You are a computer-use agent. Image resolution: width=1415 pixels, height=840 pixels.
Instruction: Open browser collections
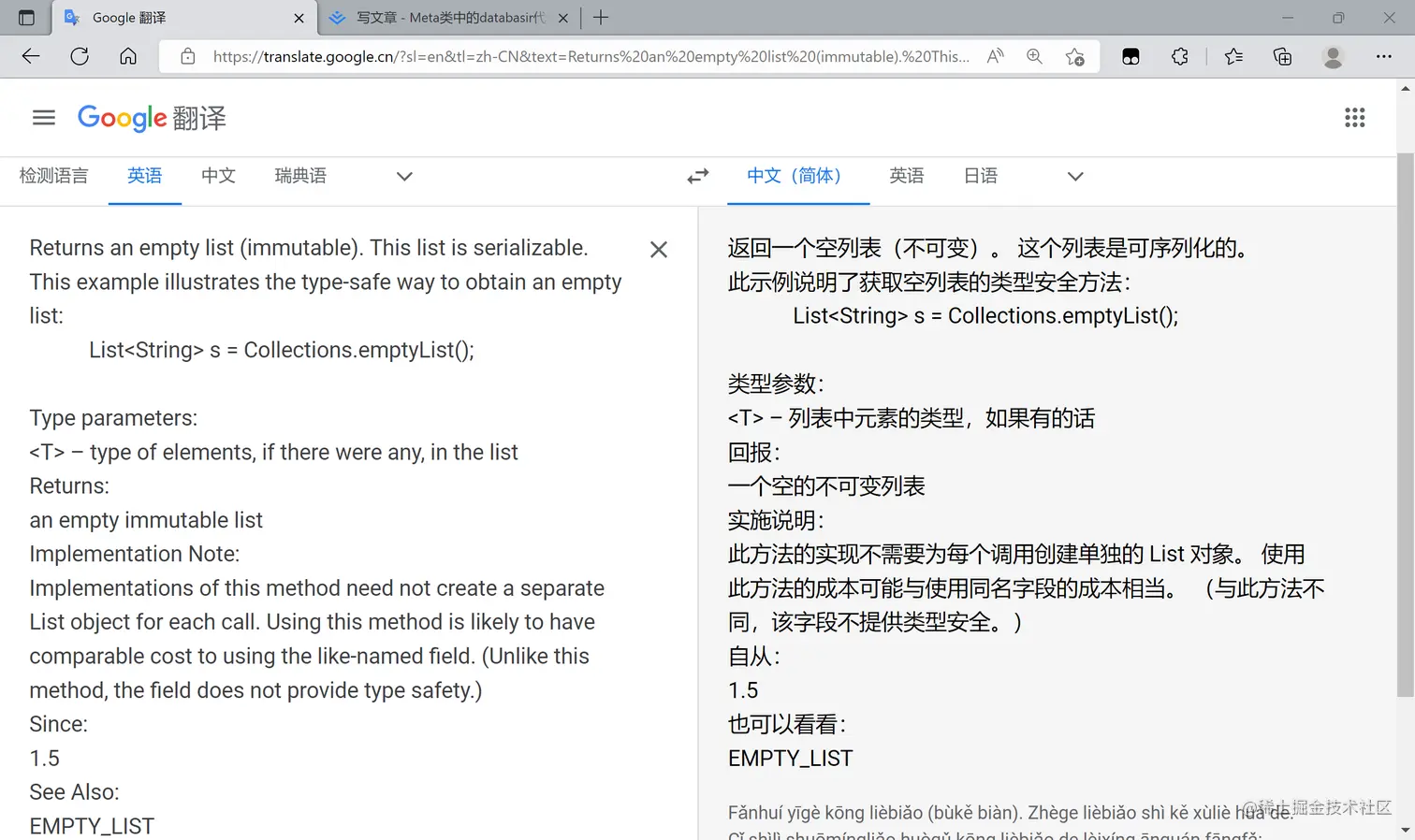click(x=1282, y=56)
